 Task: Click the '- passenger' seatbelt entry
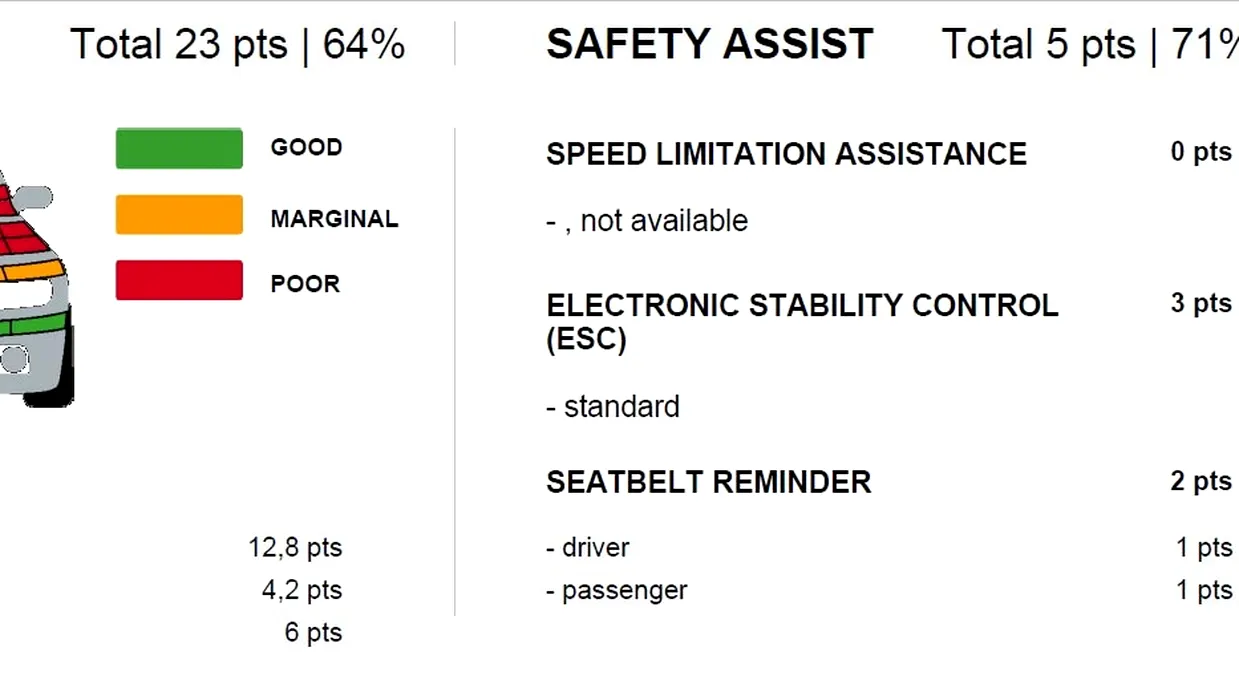pyautogui.click(x=617, y=590)
